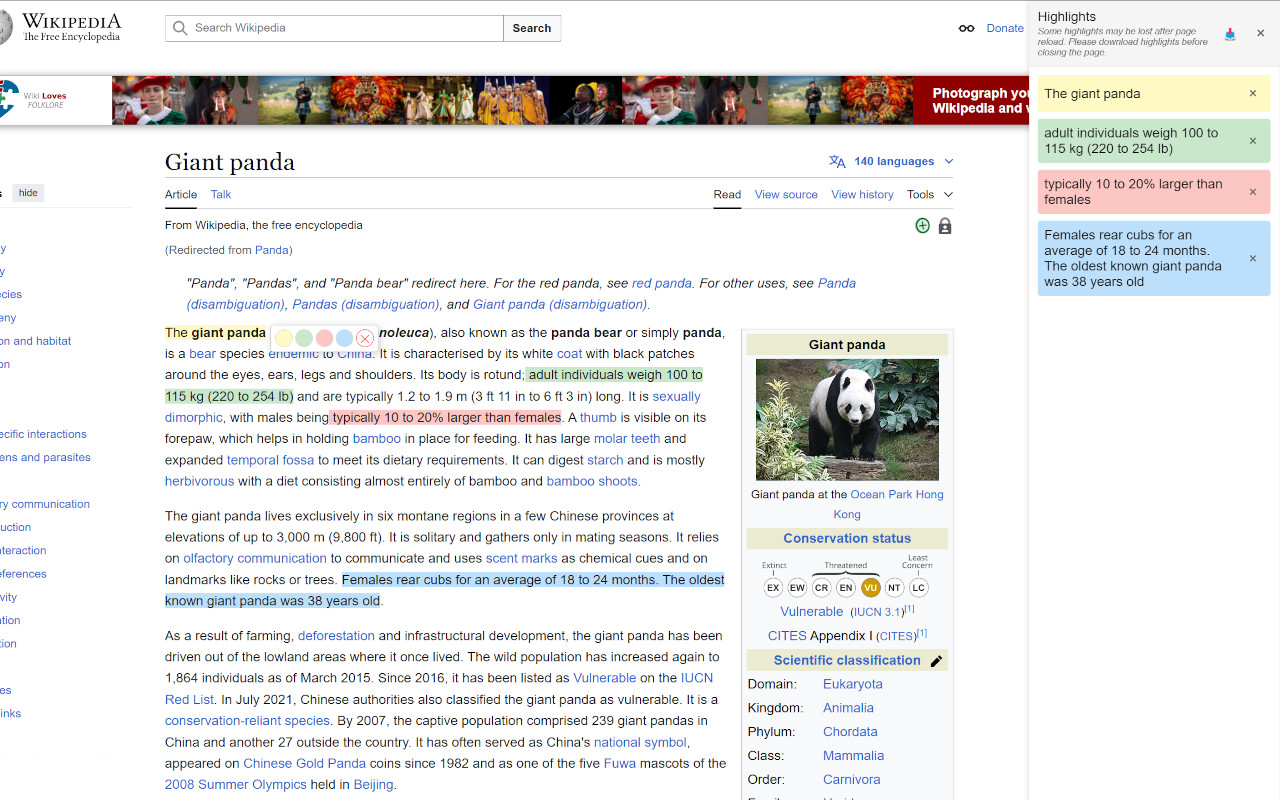Open the red panda link

(x=662, y=283)
